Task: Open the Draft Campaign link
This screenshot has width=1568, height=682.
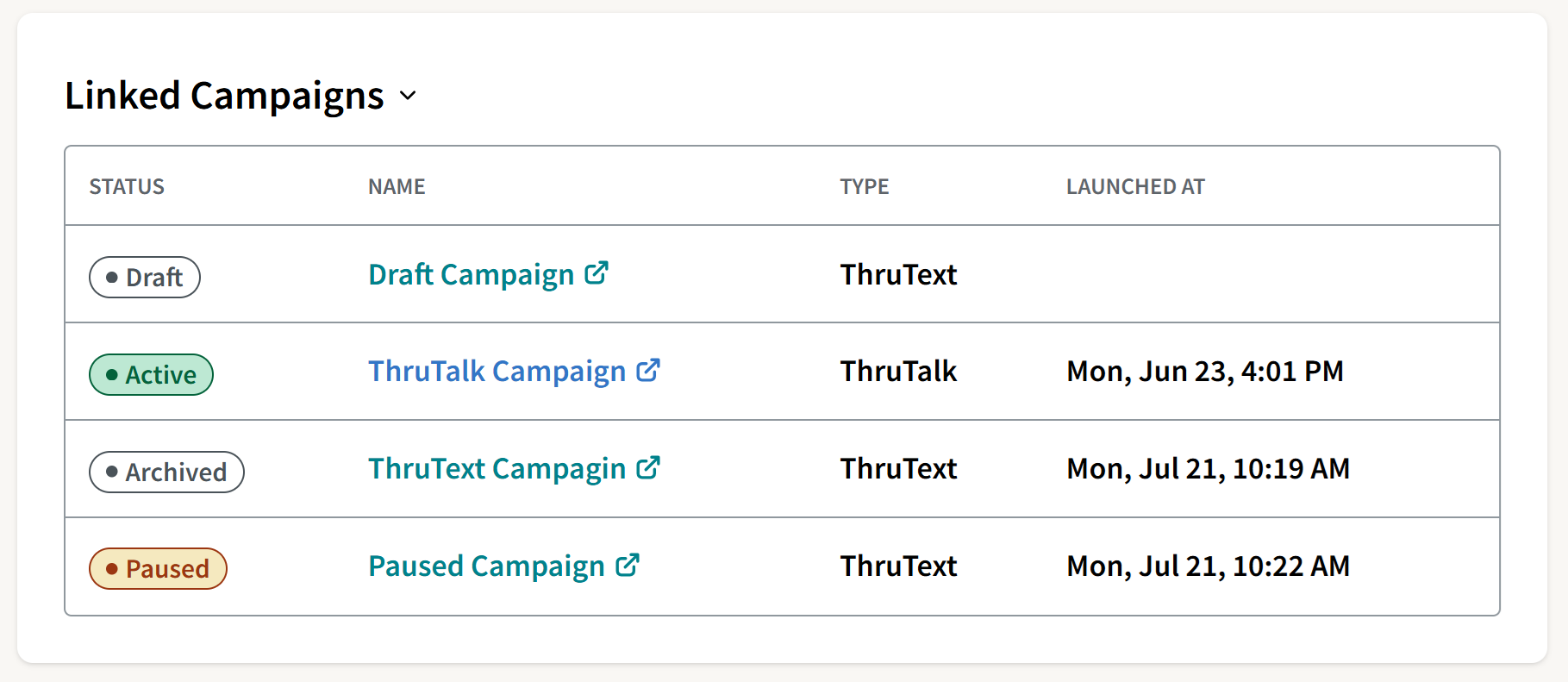Action: [471, 275]
